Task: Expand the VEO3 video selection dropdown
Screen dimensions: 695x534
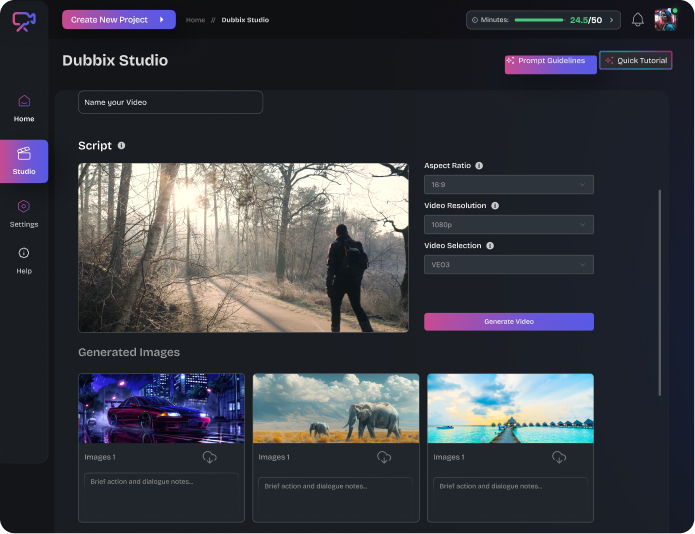Action: pyautogui.click(x=508, y=265)
